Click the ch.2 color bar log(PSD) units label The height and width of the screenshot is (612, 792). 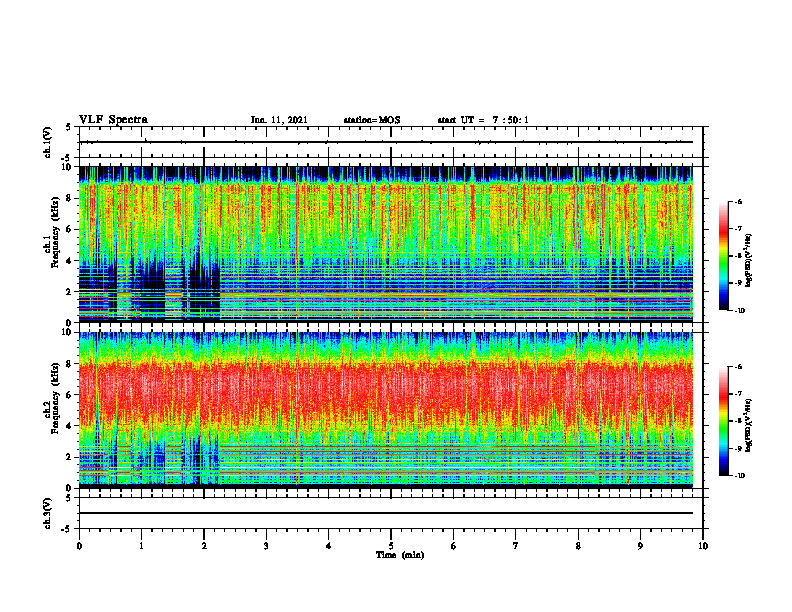[x=749, y=425]
